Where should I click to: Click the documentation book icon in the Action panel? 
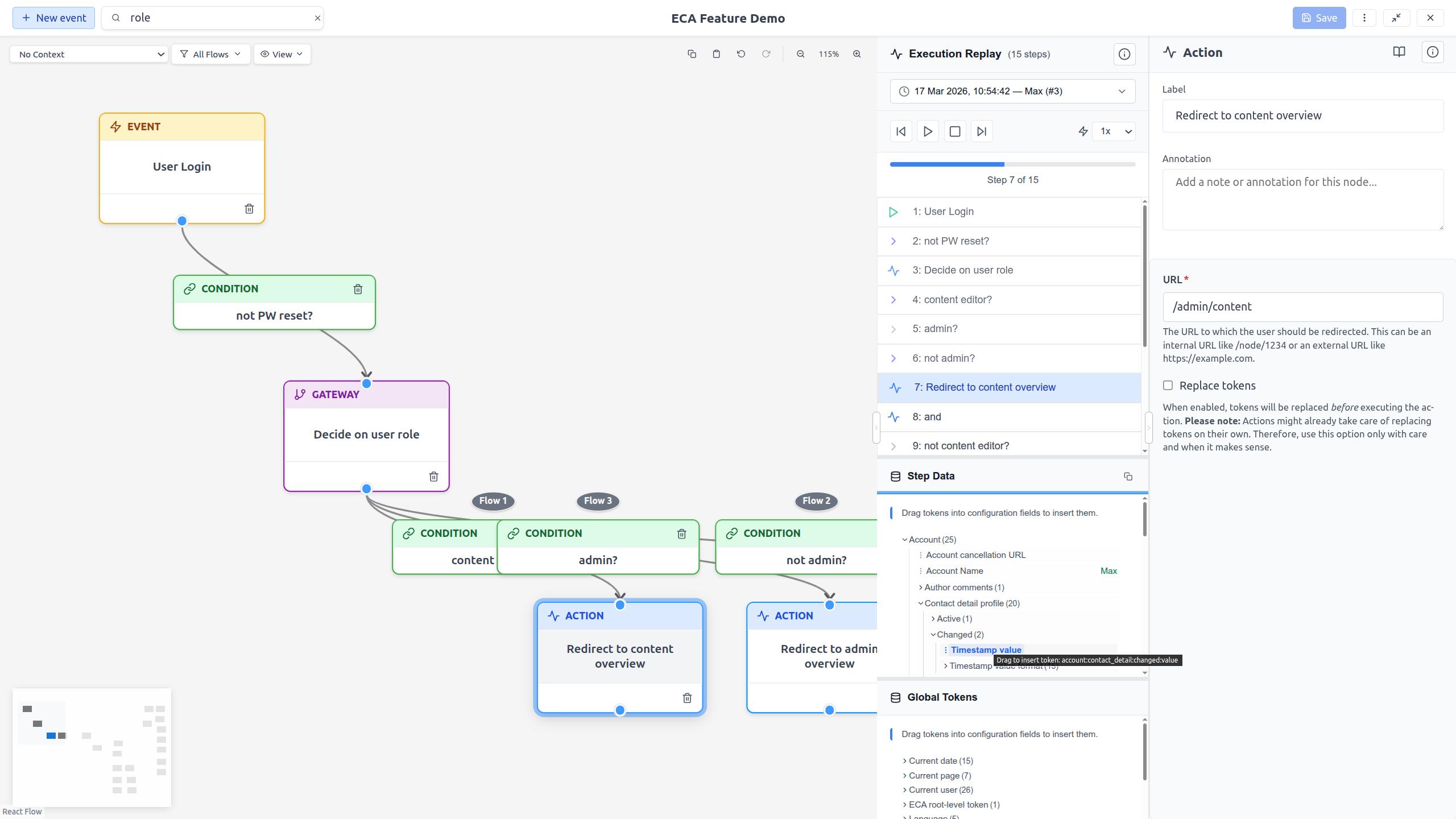coord(1399,52)
